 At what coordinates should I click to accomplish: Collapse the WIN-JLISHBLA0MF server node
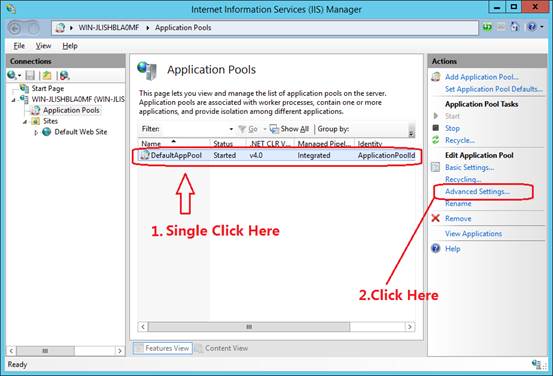[x=14, y=100]
